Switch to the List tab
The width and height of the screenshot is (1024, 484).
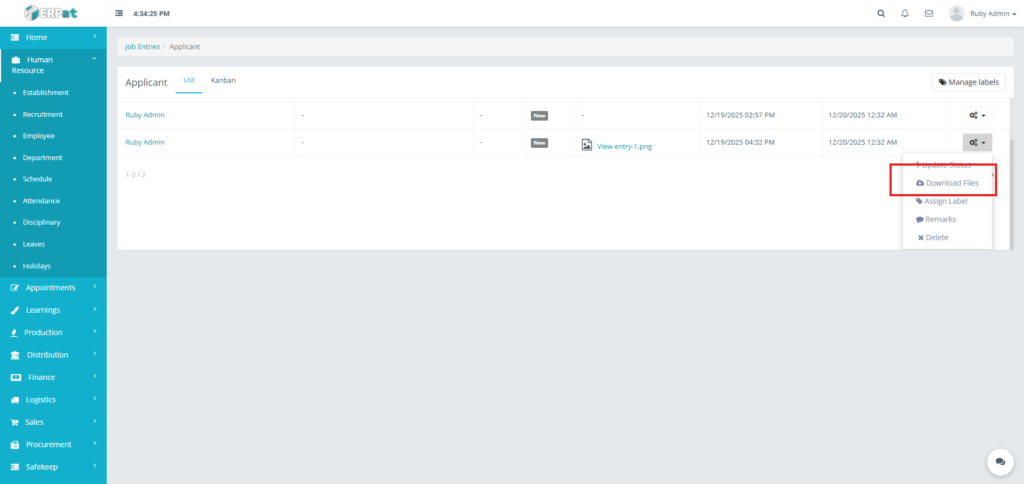coord(189,81)
